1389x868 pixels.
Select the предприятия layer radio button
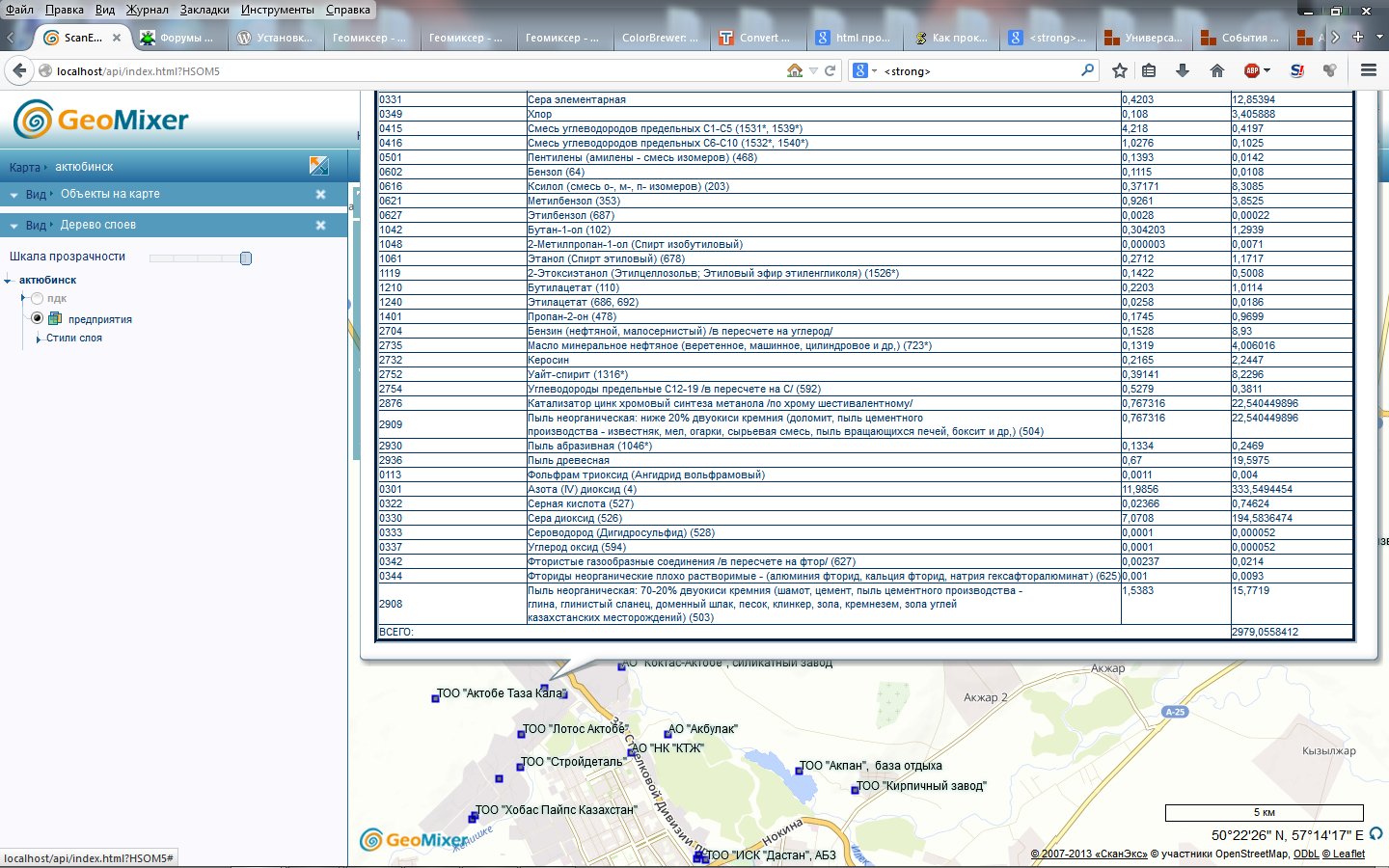coord(38,318)
